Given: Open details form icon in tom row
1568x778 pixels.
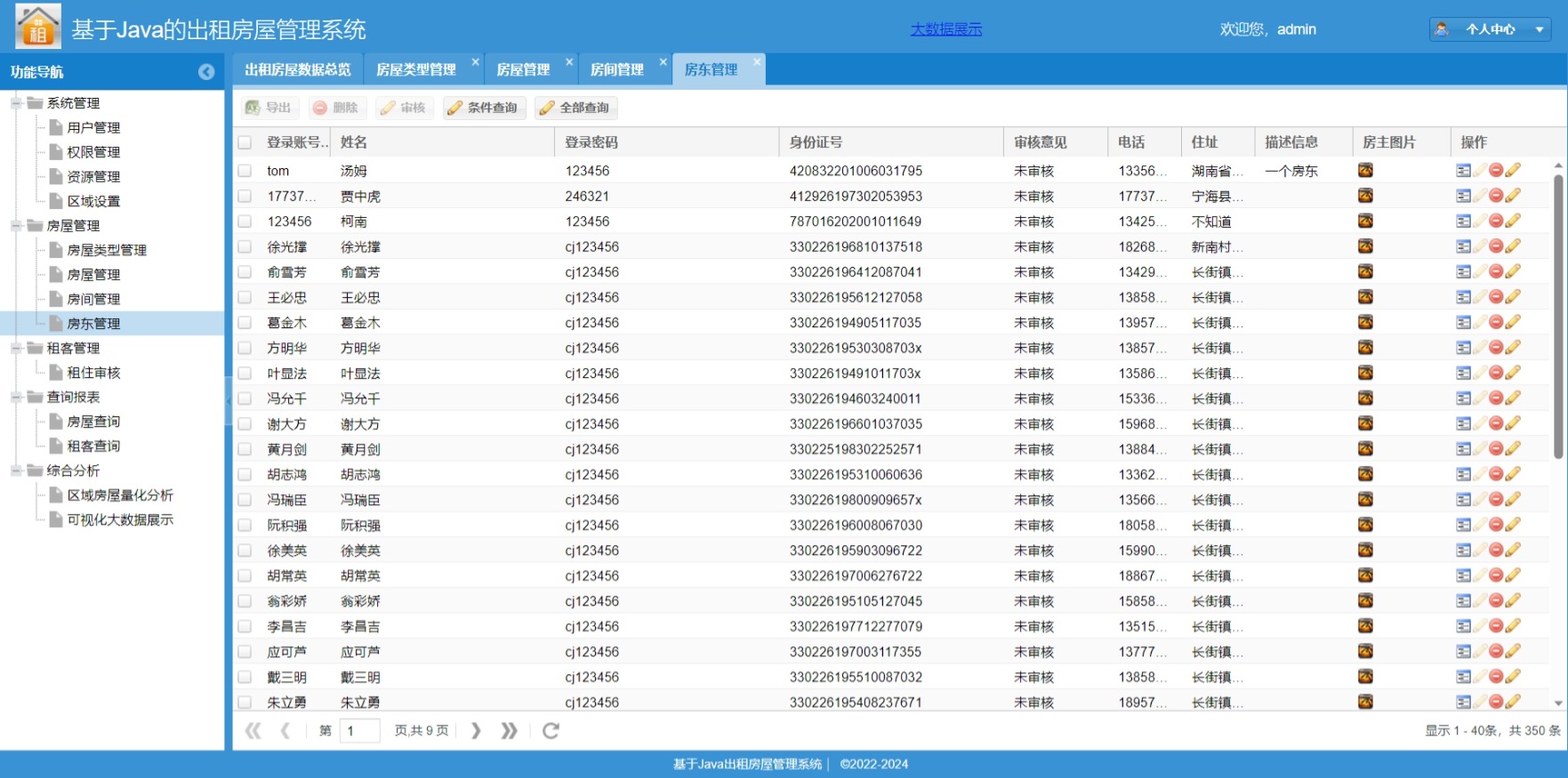Looking at the screenshot, I should [1463, 170].
